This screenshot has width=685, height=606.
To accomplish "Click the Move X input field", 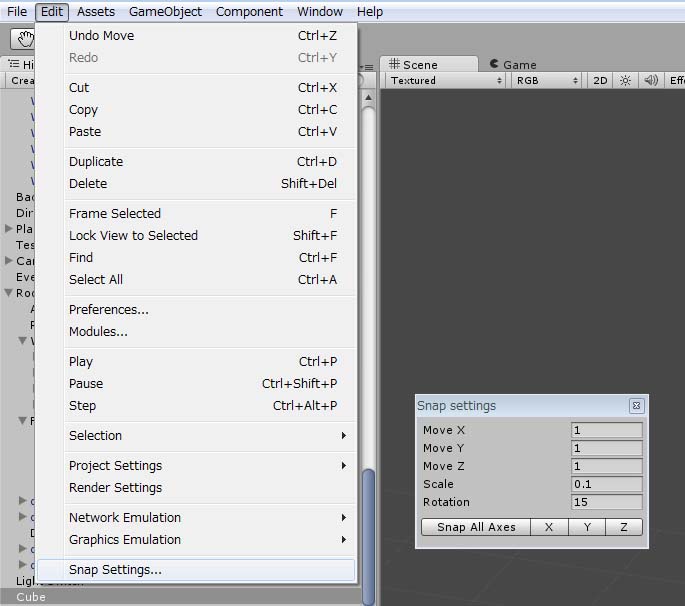I will pyautogui.click(x=606, y=430).
